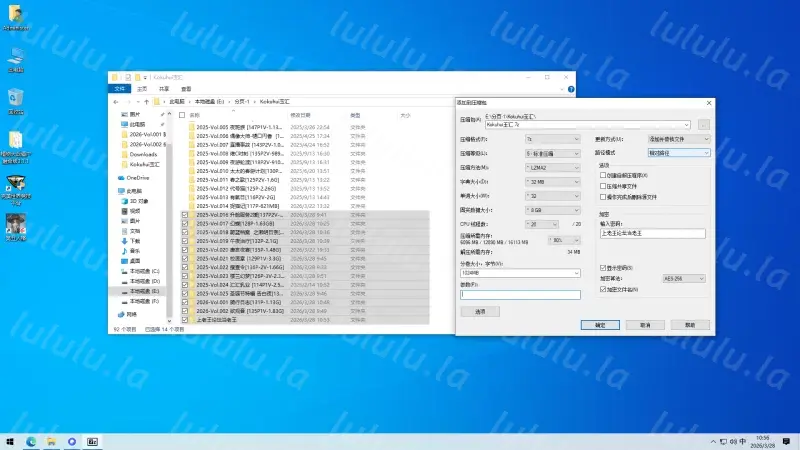Open the memory usage 80% dropdown
This screenshot has height=450, width=800.
tap(564, 240)
